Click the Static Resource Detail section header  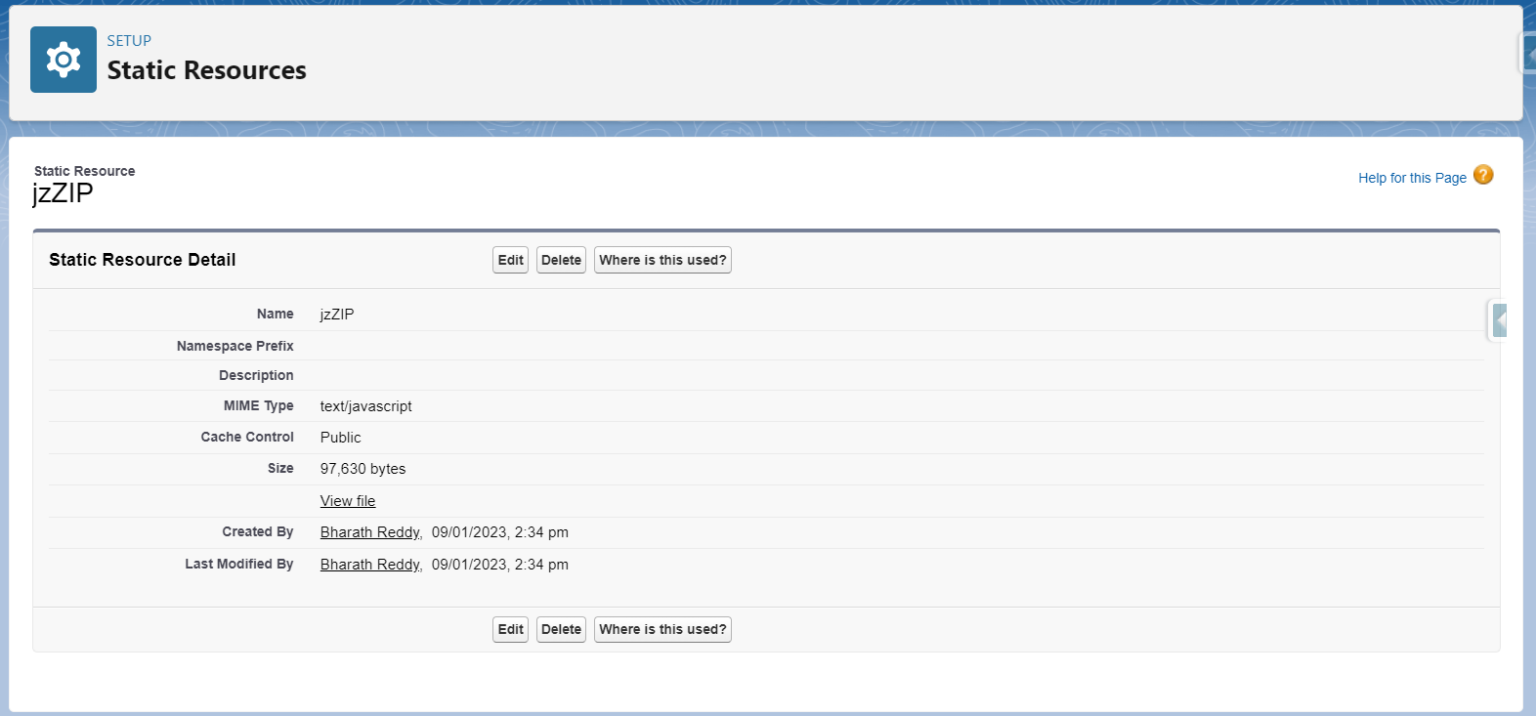point(142,259)
